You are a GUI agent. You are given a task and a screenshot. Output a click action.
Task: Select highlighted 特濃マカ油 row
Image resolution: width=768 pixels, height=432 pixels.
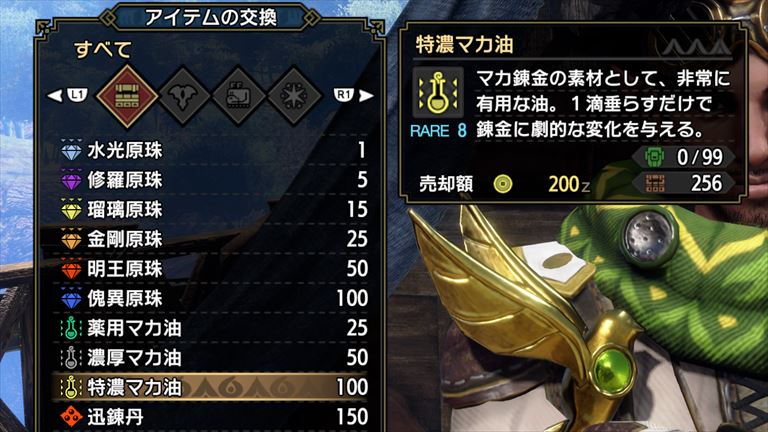(214, 387)
